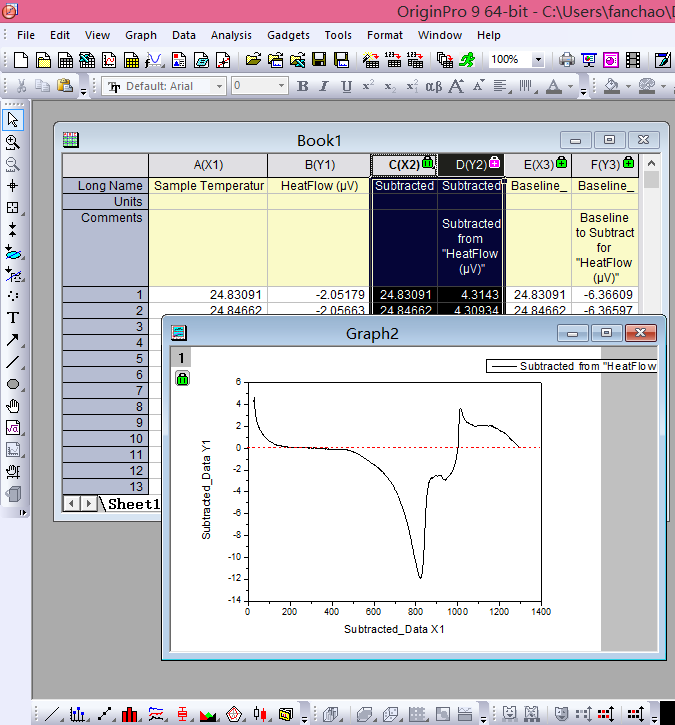675x725 pixels.
Task: Open the zoom percentage dropdown
Action: pos(538,60)
